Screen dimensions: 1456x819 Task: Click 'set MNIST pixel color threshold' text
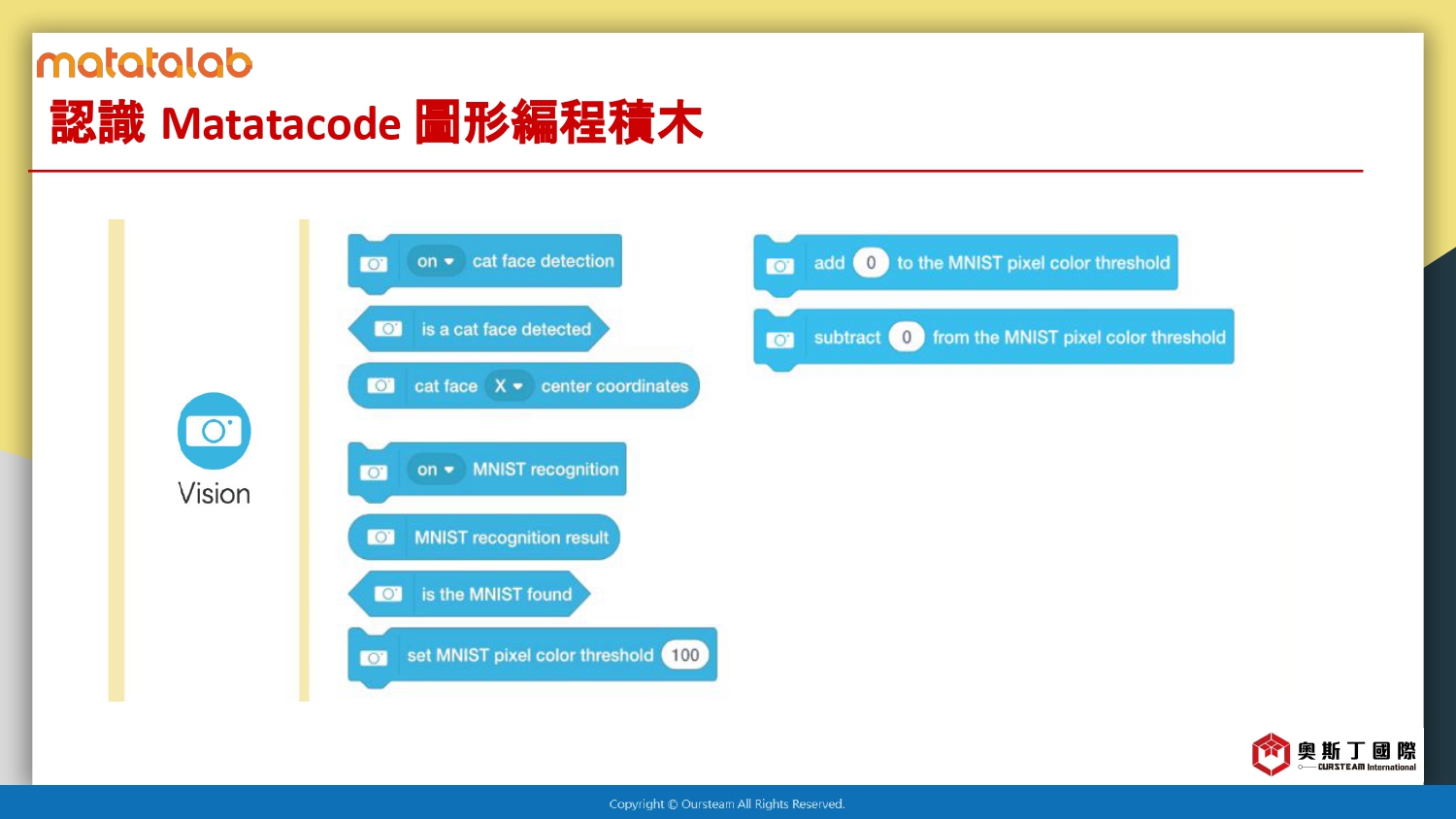[x=530, y=656]
